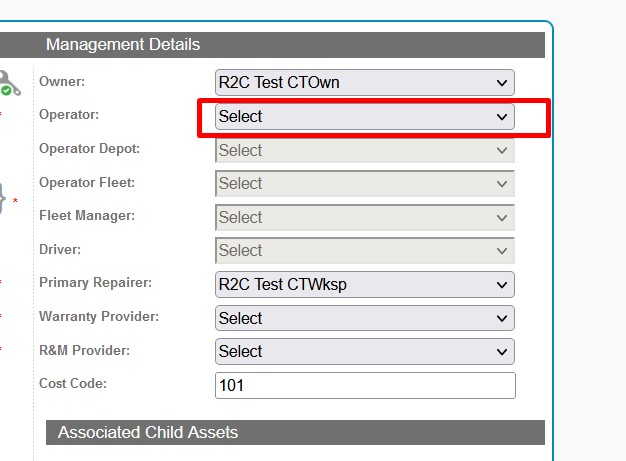Click the curly bracket icon at left edge
Screen dimensions: 626x461
pyautogui.click(x=3, y=198)
